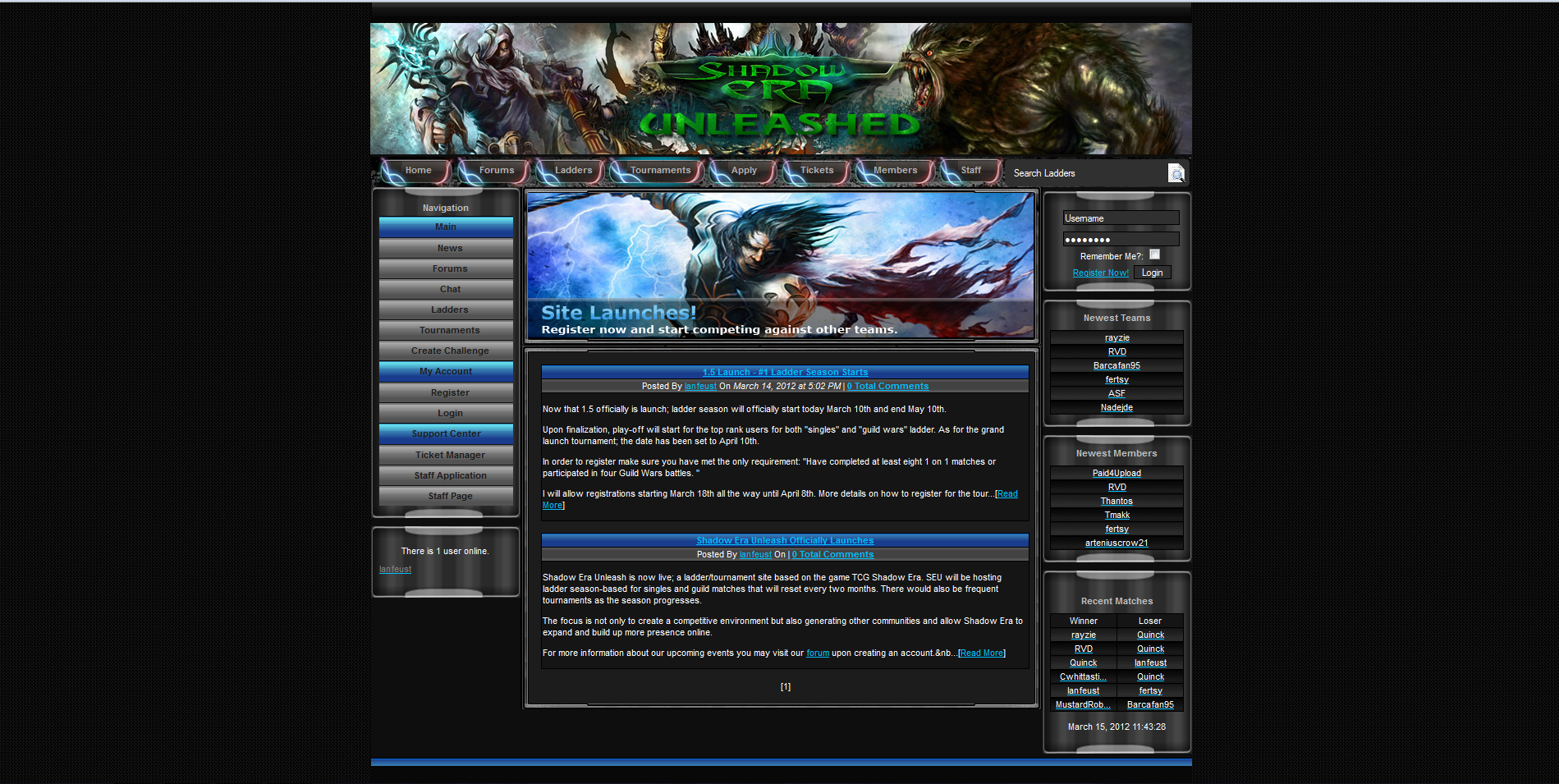Open Forums in the sidebar navigation
Screen dimensions: 1559x784
click(x=446, y=268)
